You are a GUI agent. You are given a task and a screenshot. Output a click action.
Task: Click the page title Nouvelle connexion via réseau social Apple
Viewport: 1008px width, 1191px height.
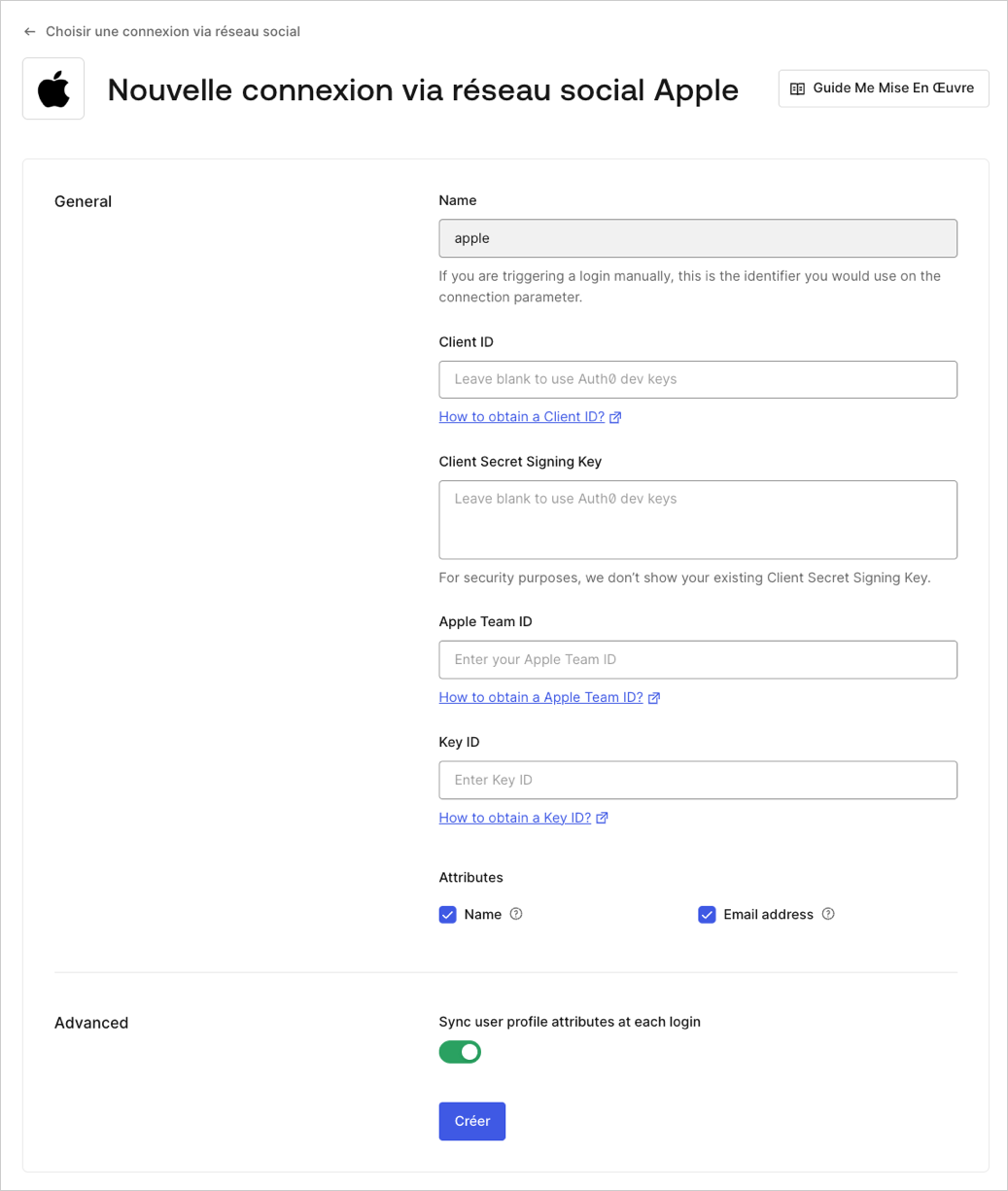tap(423, 89)
